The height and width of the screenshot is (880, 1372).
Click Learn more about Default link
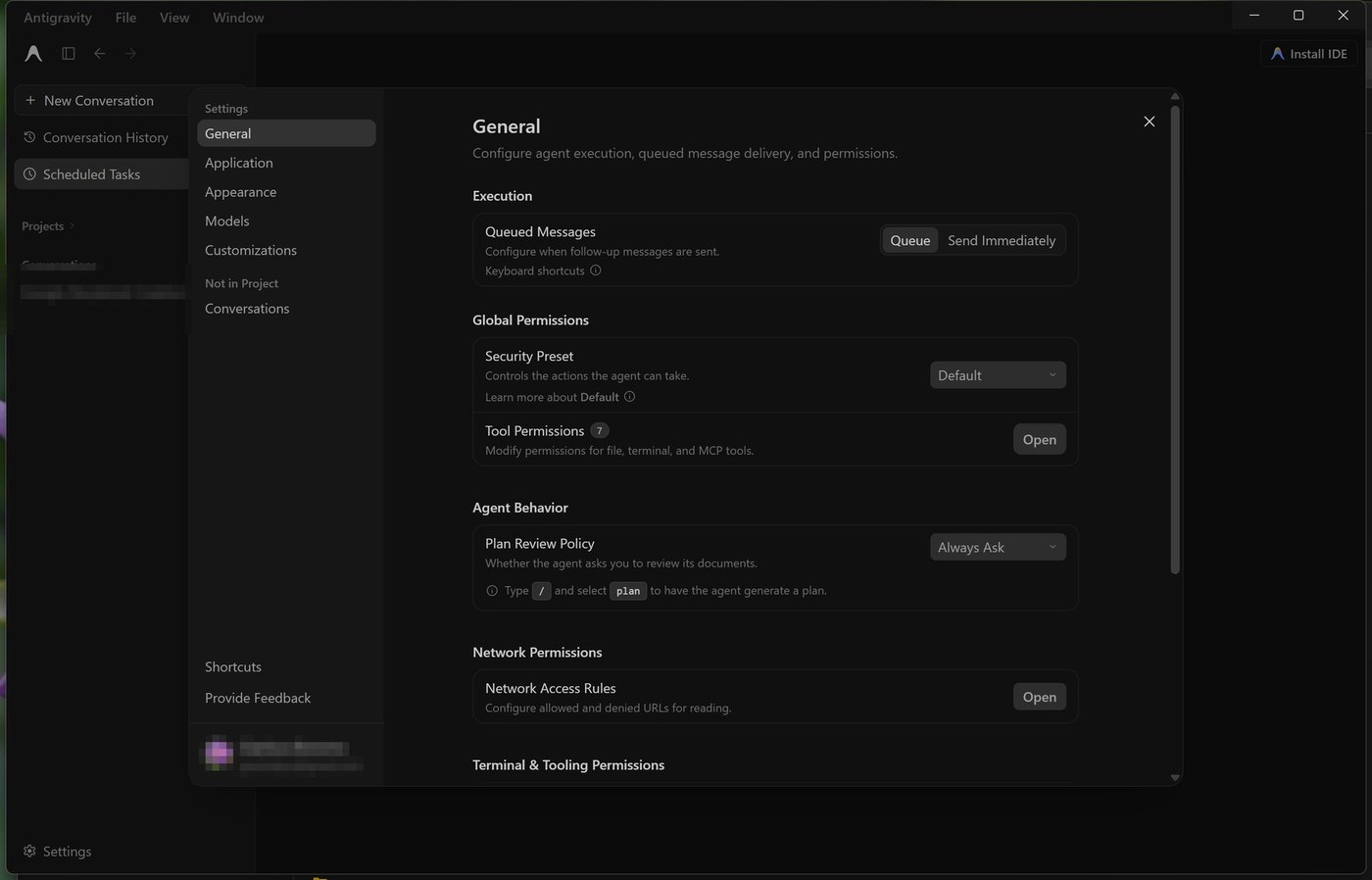552,397
